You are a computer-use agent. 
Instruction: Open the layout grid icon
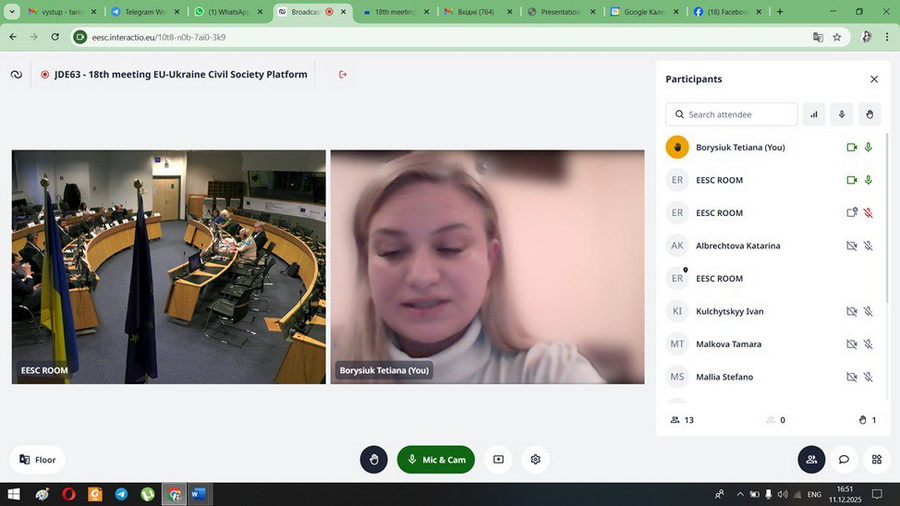click(x=876, y=460)
